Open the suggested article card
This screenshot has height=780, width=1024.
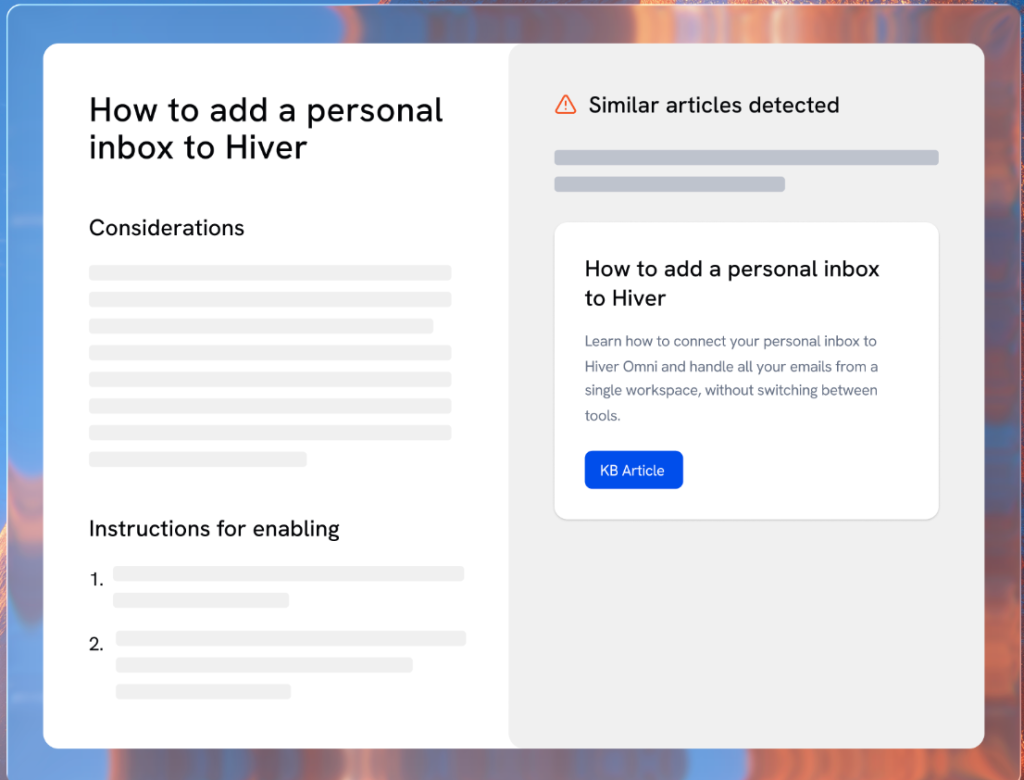746,370
